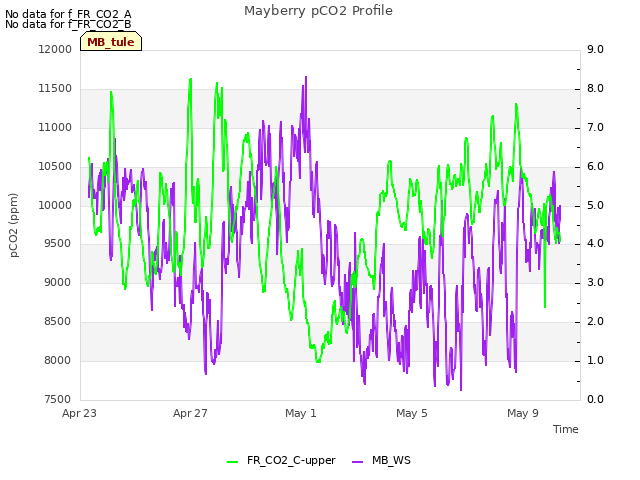This screenshot has width=640, height=480.
Task: Click the 12000 left axis value
Action: click(x=55, y=49)
